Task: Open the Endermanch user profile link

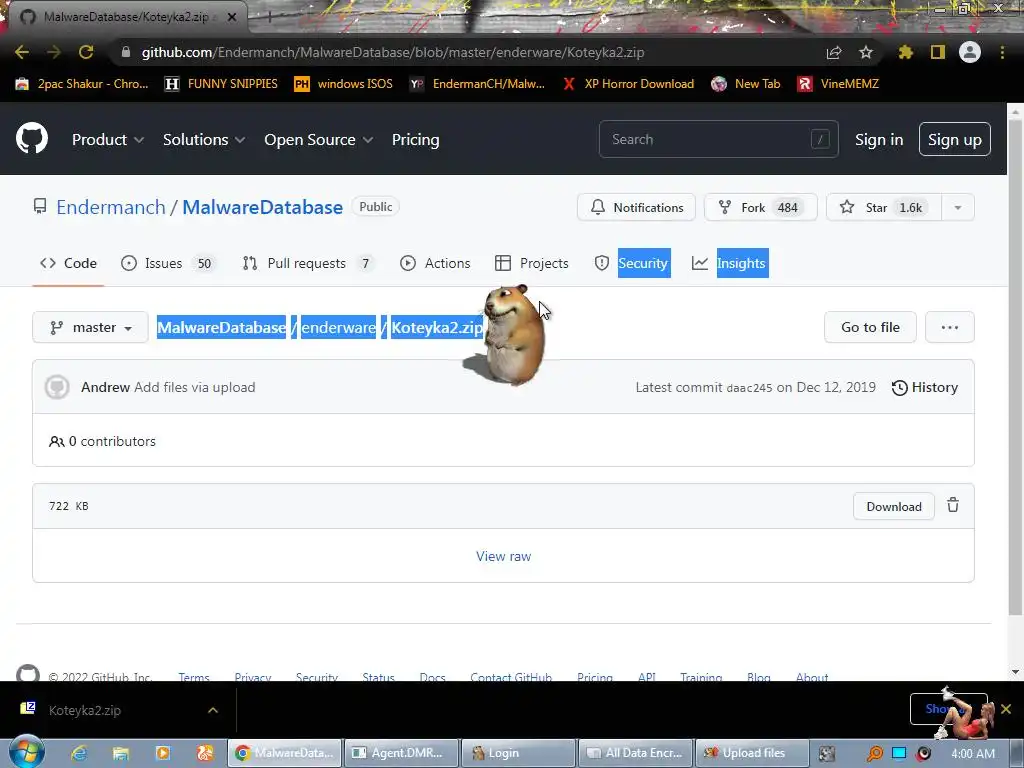Action: (x=111, y=207)
